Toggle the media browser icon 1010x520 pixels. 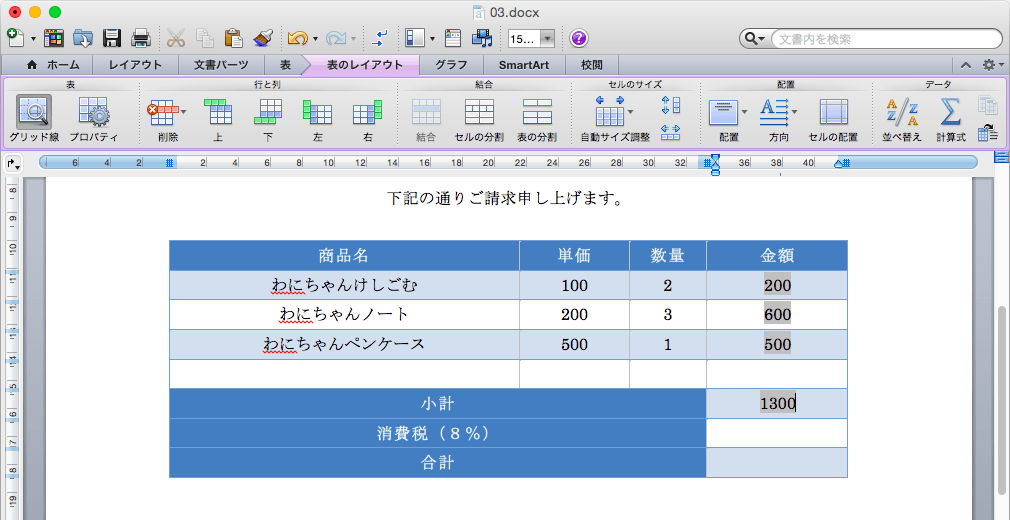coord(482,38)
